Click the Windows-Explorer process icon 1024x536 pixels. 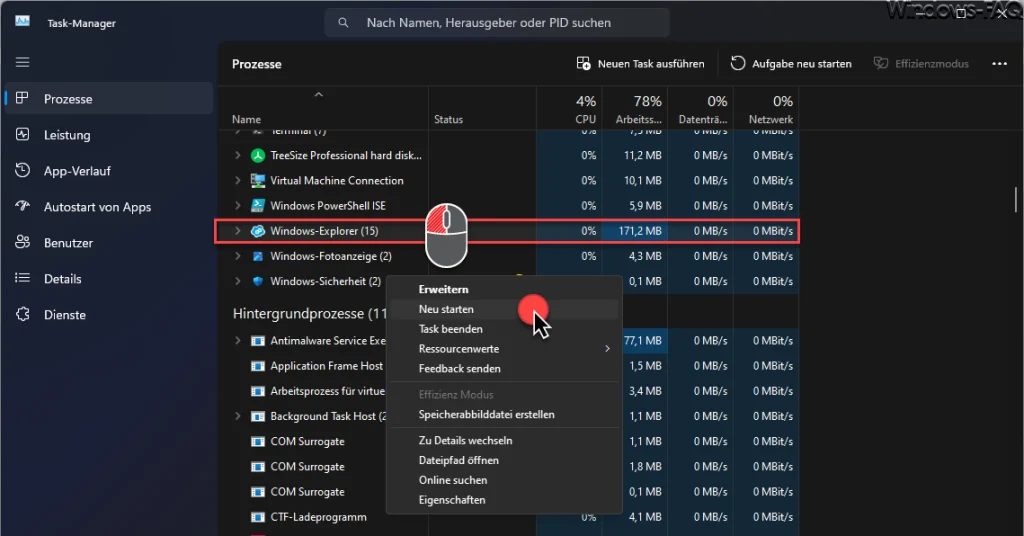258,231
